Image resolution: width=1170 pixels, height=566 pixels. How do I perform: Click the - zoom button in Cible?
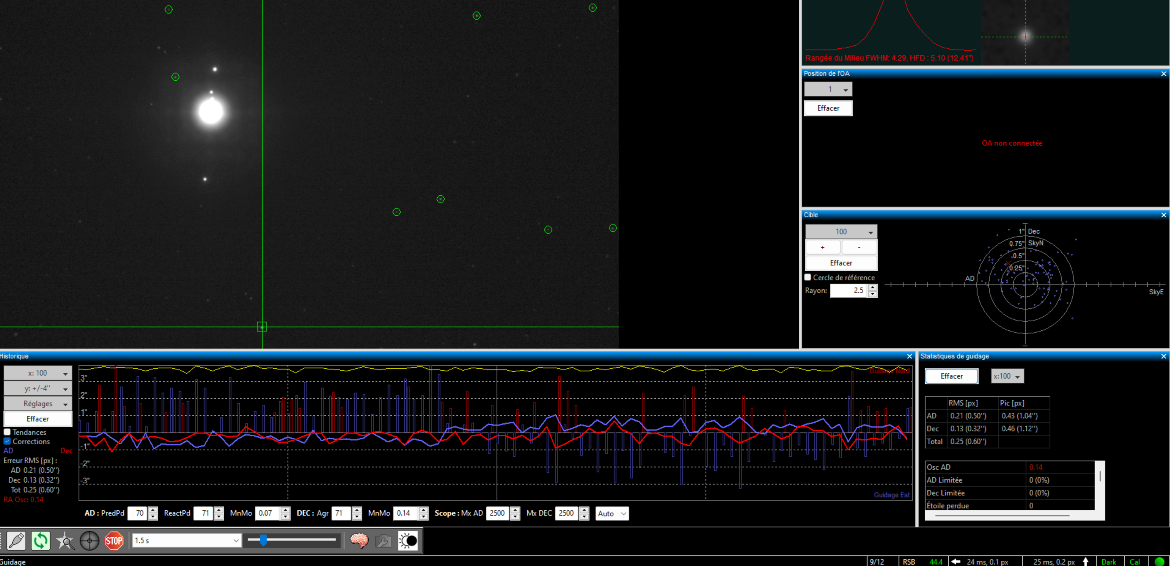click(860, 248)
